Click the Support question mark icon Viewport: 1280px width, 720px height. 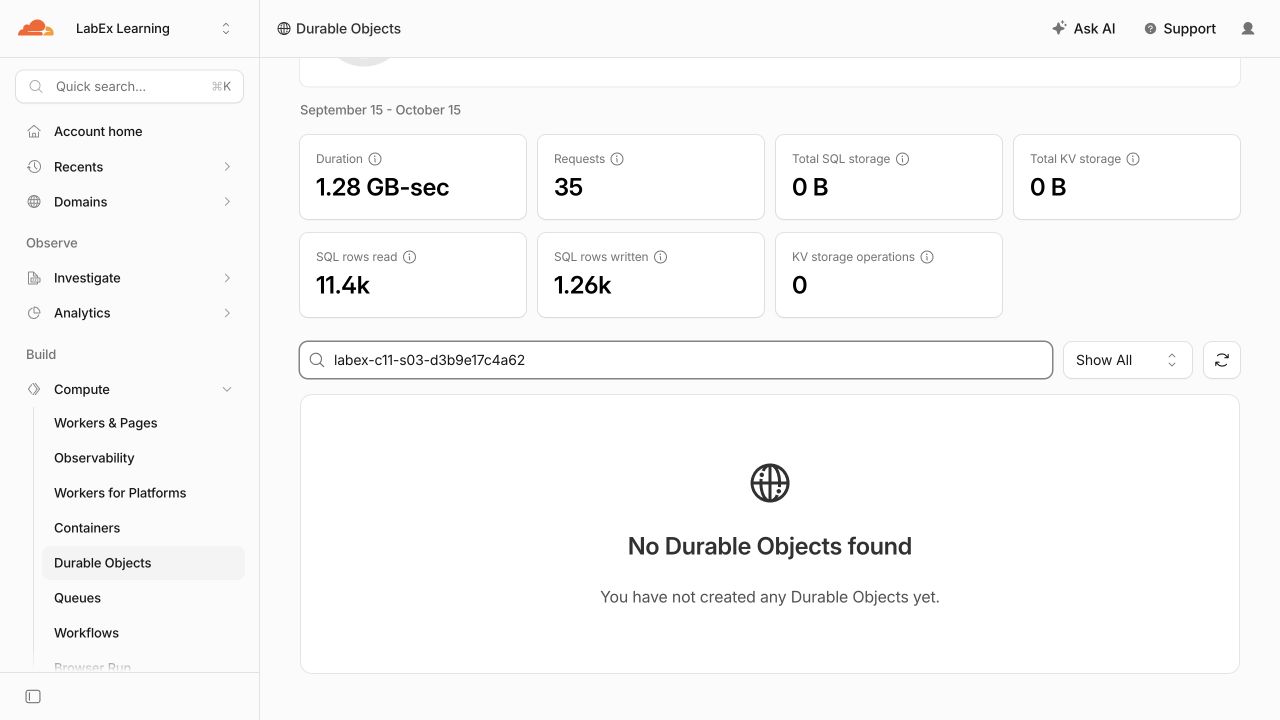point(1150,29)
